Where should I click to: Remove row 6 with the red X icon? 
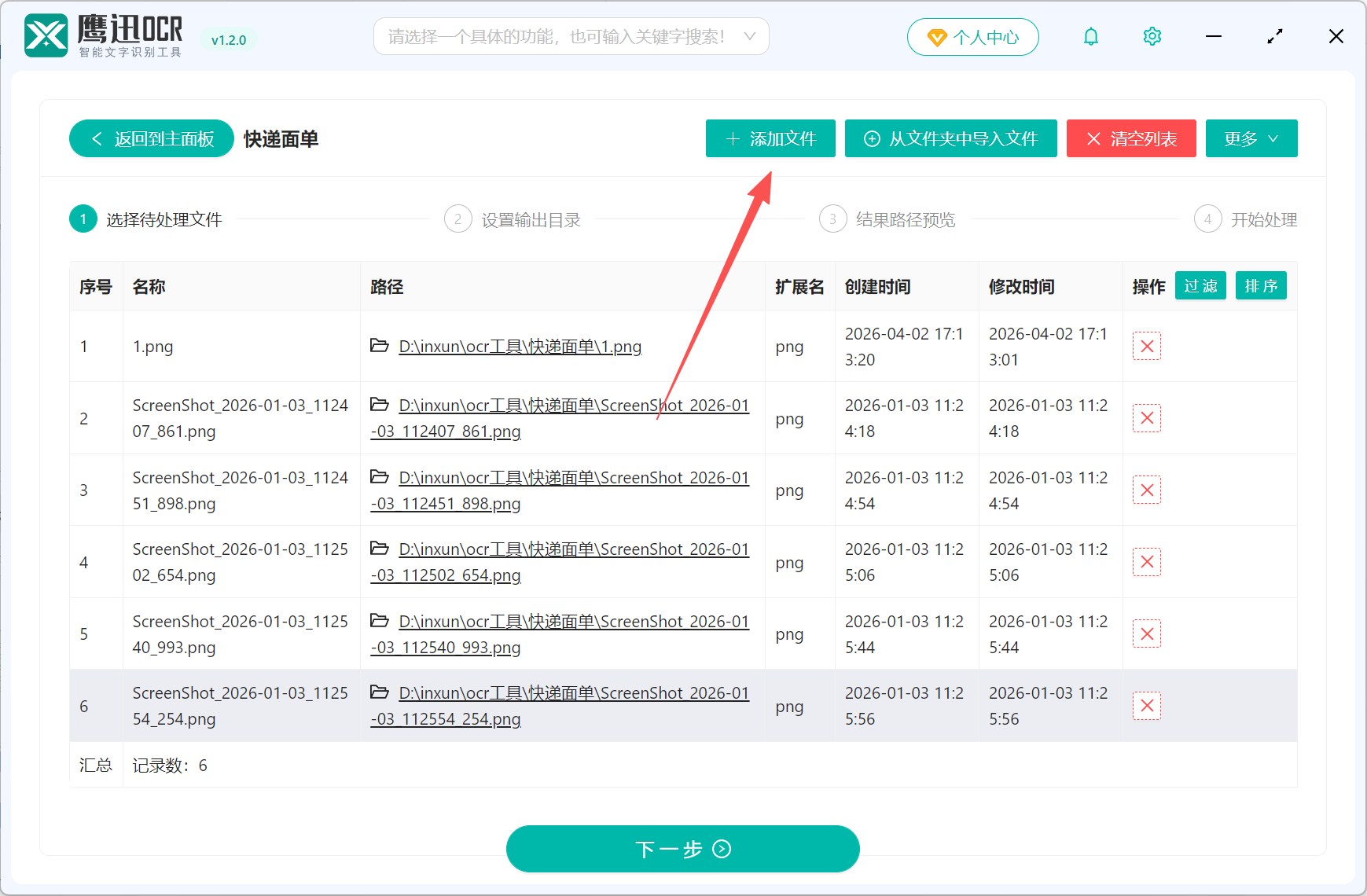pyautogui.click(x=1146, y=705)
